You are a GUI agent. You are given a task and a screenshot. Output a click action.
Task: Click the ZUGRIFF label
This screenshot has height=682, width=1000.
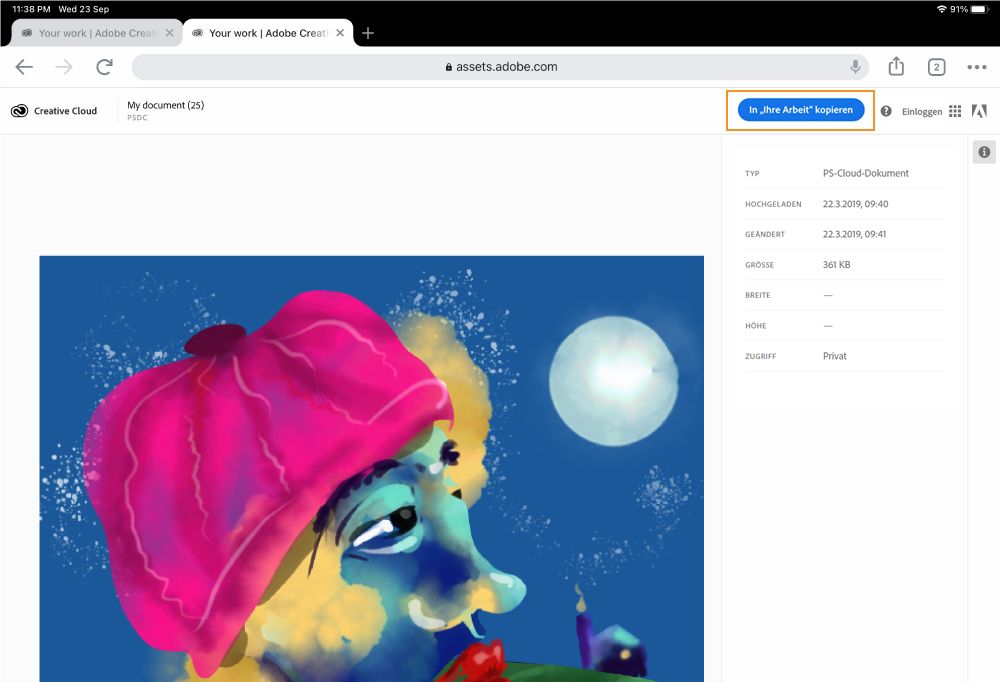pyautogui.click(x=760, y=356)
